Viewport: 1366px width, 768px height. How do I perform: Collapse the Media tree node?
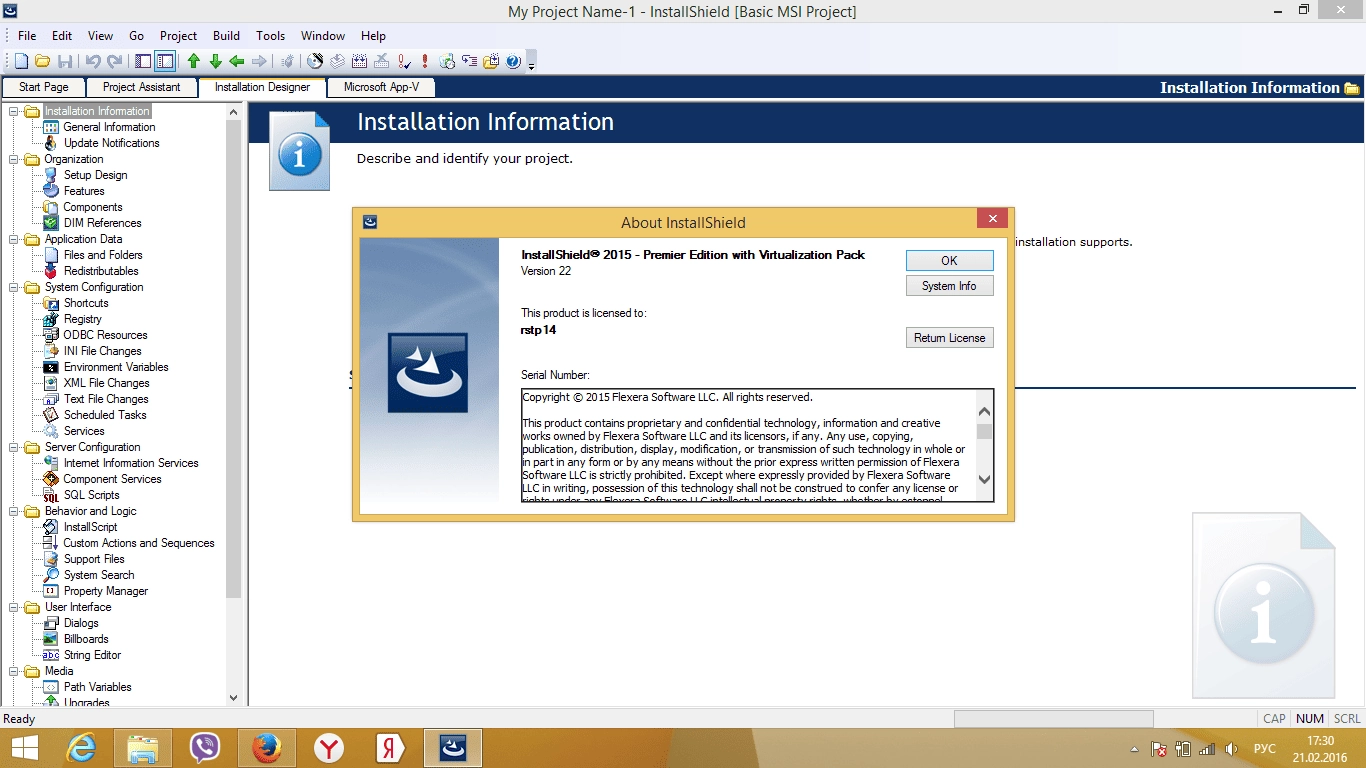pos(14,671)
